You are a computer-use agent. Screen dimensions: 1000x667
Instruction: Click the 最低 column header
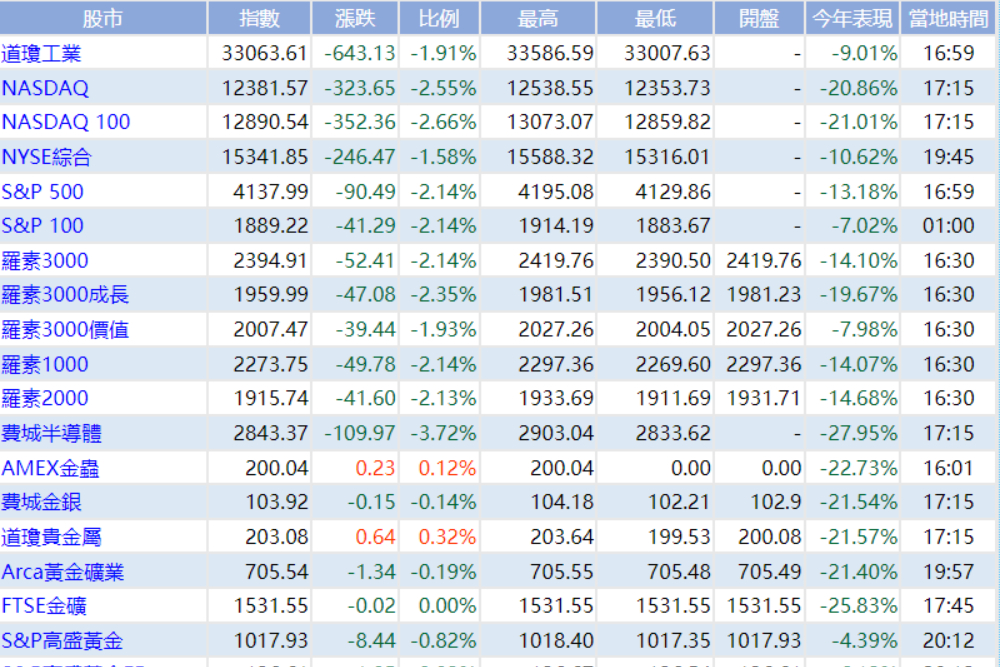(x=655, y=18)
